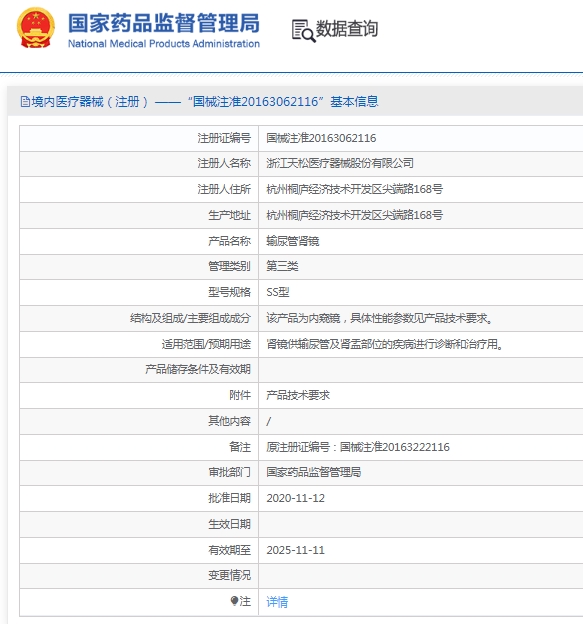This screenshot has height=624, width=583.
Task: Select the date 2025-11-11
Action: coord(296,550)
